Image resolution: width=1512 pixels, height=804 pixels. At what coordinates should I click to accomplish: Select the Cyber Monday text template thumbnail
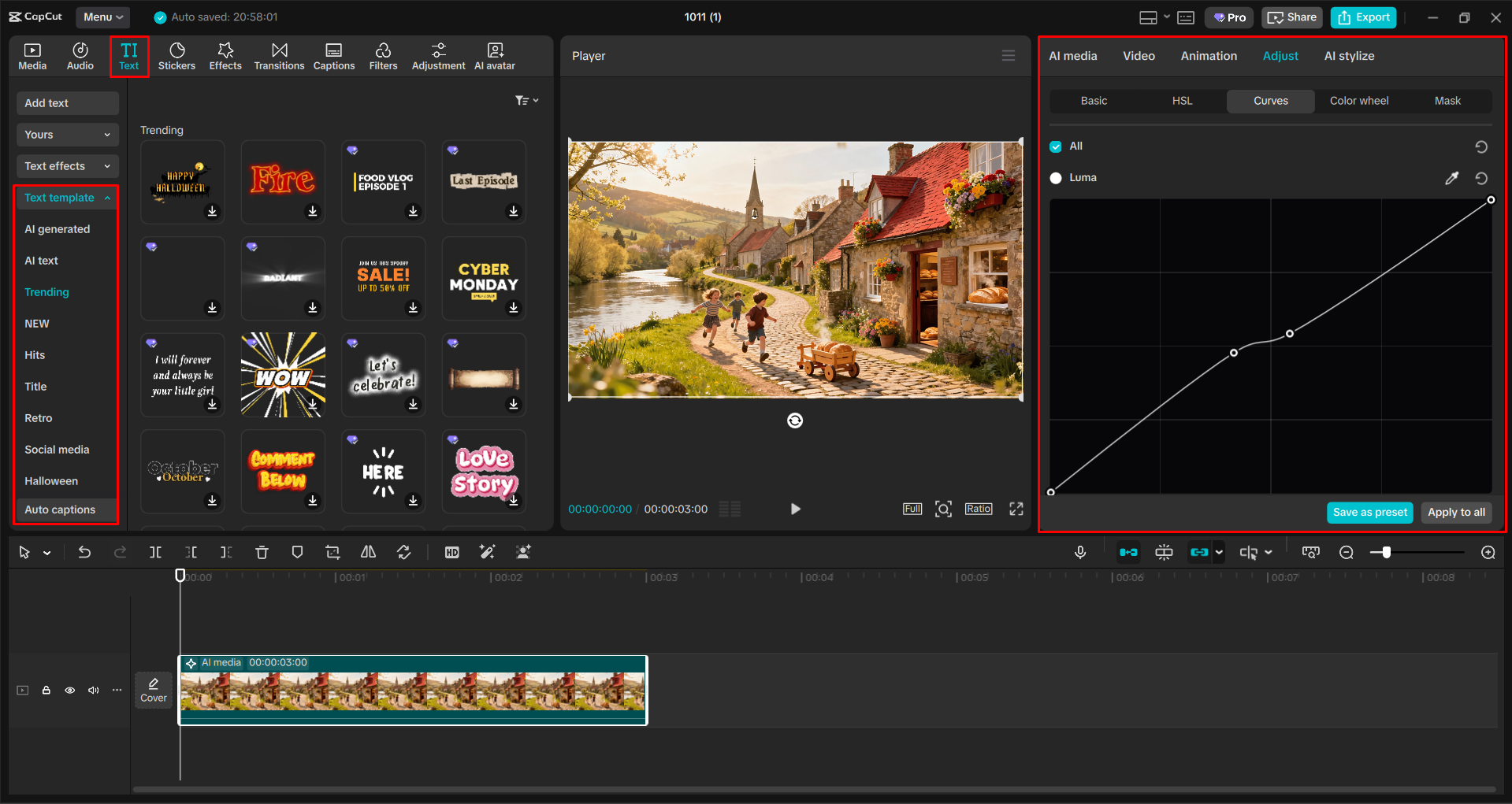point(484,278)
